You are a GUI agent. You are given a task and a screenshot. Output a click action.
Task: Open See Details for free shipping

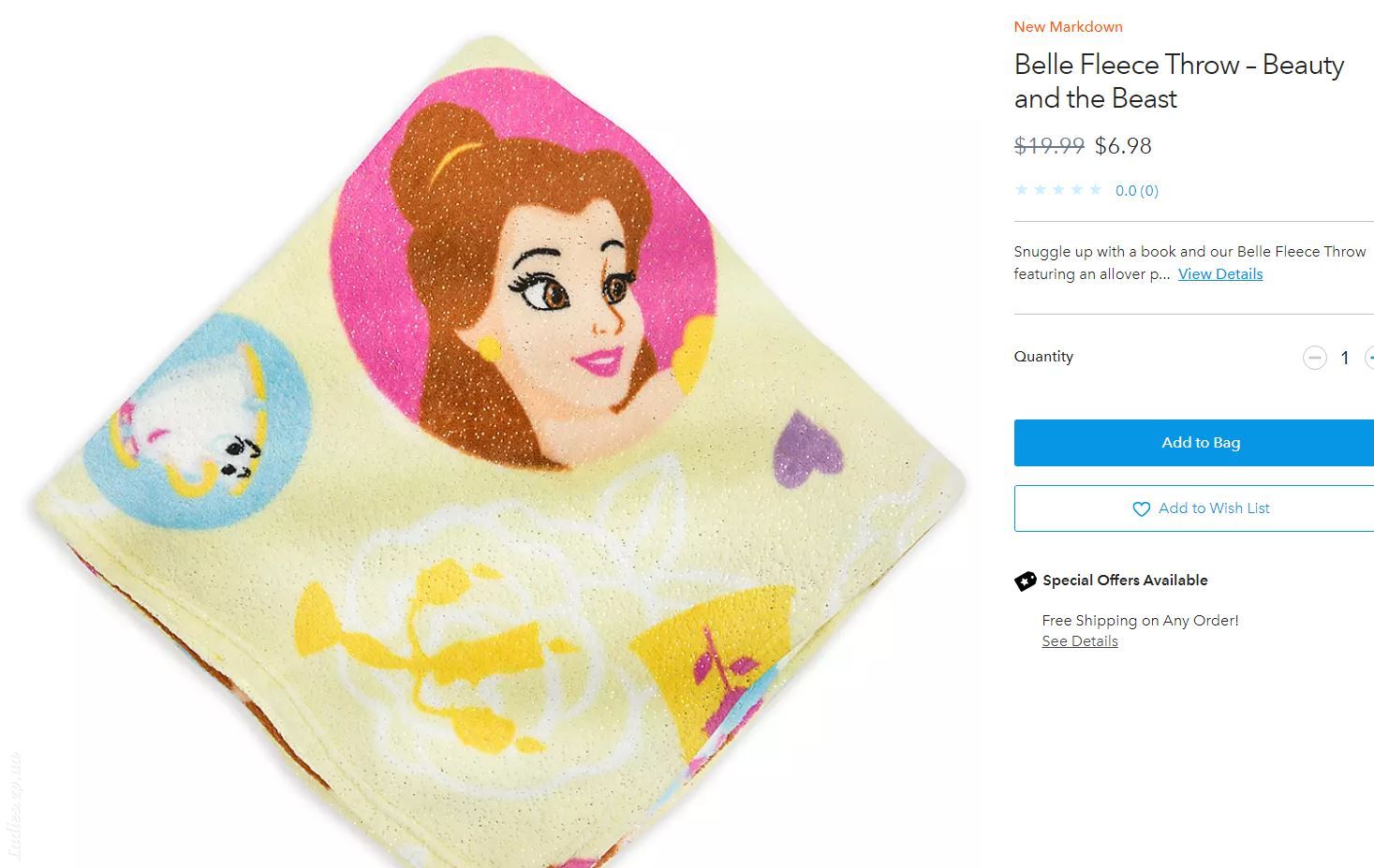(1080, 641)
